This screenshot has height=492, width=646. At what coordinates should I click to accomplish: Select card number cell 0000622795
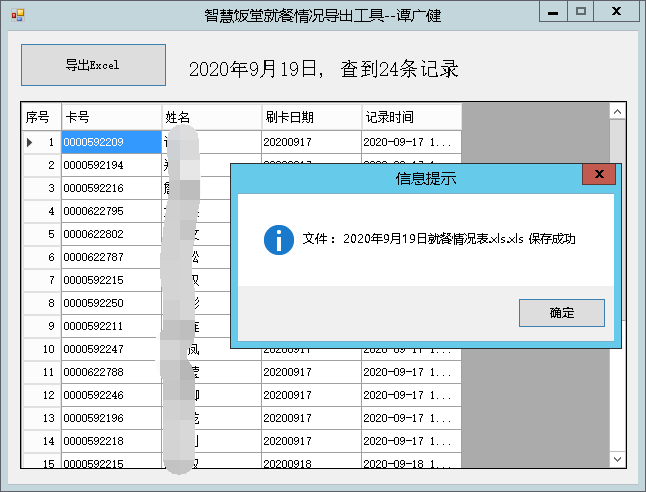[111, 211]
